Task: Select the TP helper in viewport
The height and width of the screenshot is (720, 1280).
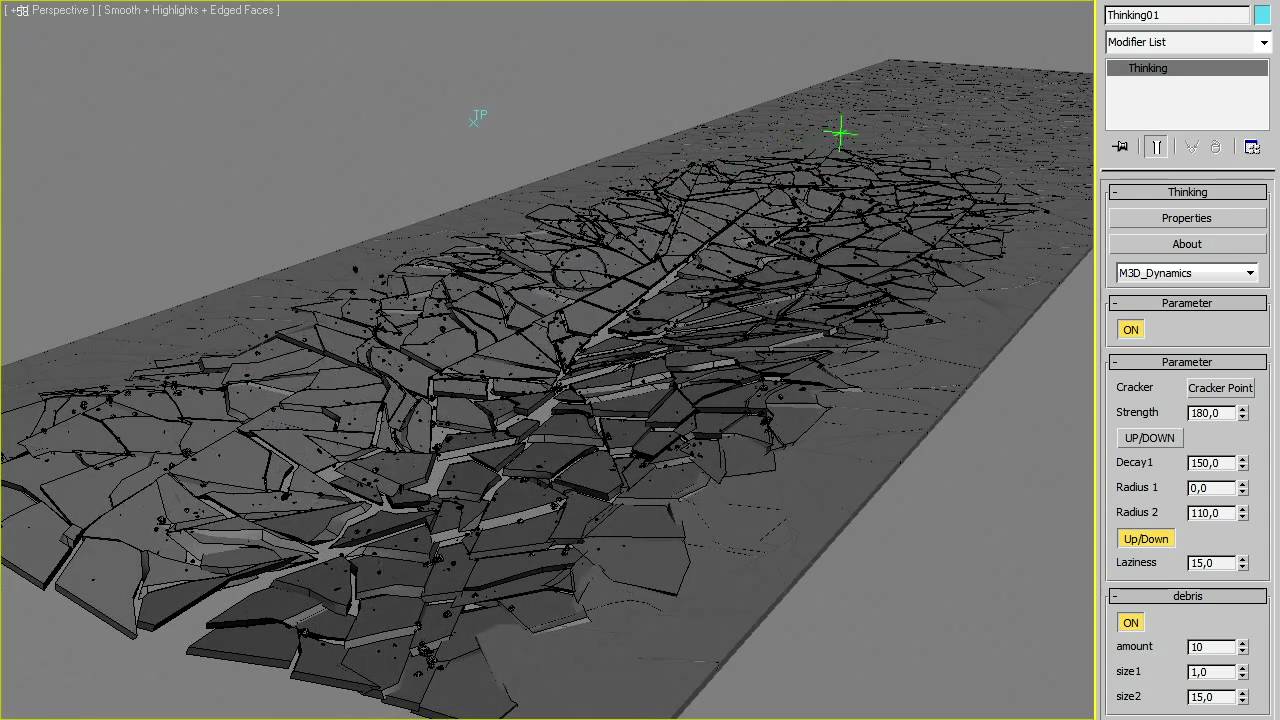Action: pyautogui.click(x=478, y=118)
